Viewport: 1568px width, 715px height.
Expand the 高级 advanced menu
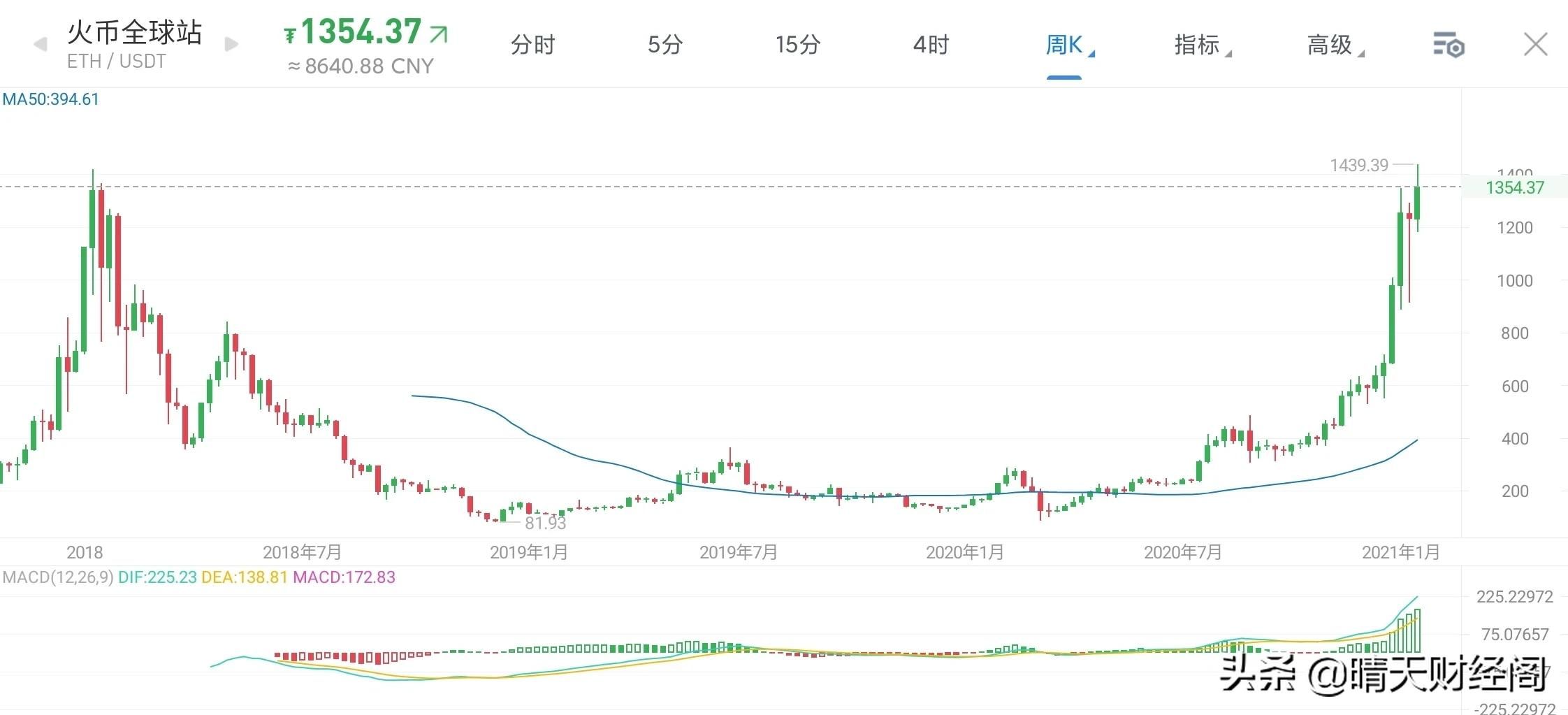point(1333,45)
